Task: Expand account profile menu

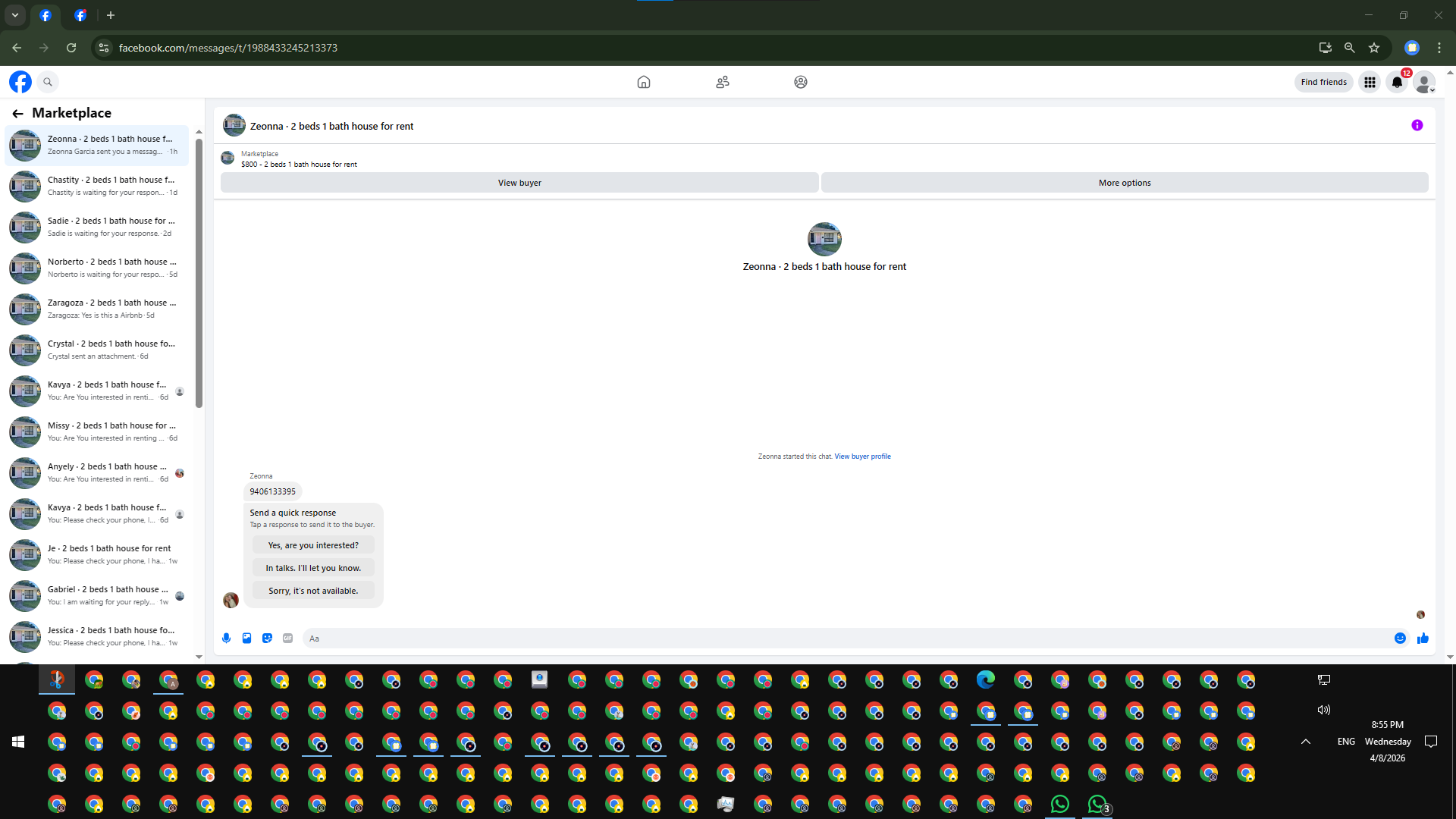Action: point(1425,83)
